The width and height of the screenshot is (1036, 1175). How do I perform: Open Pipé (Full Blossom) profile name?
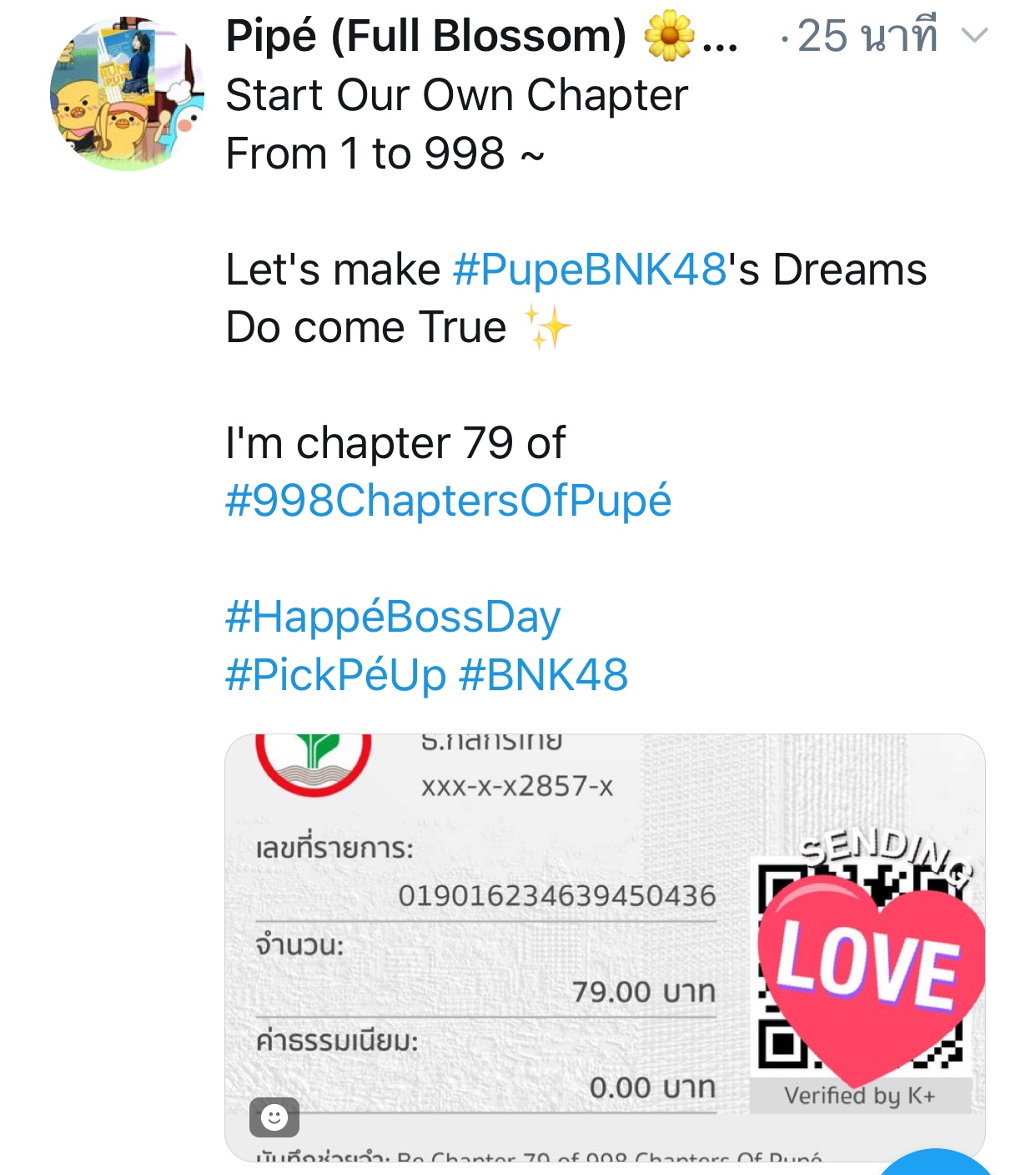point(426,36)
